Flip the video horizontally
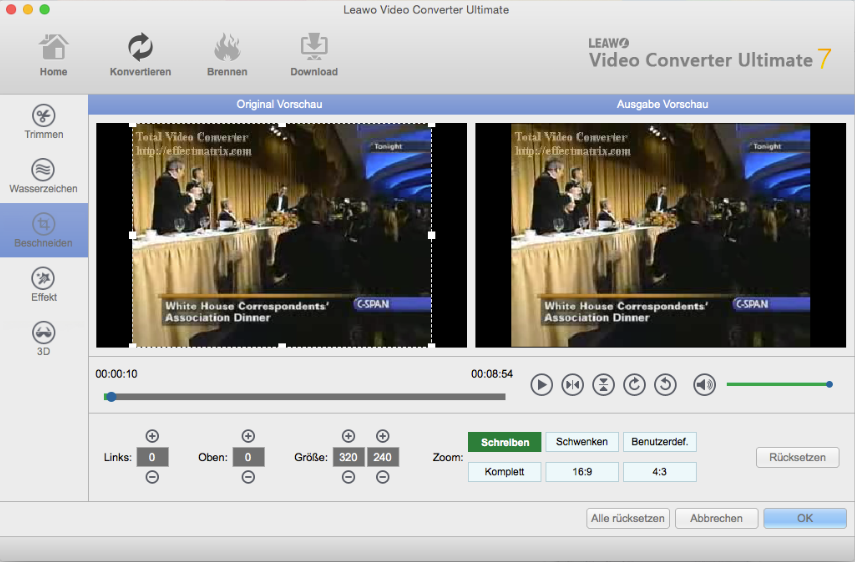 572,385
